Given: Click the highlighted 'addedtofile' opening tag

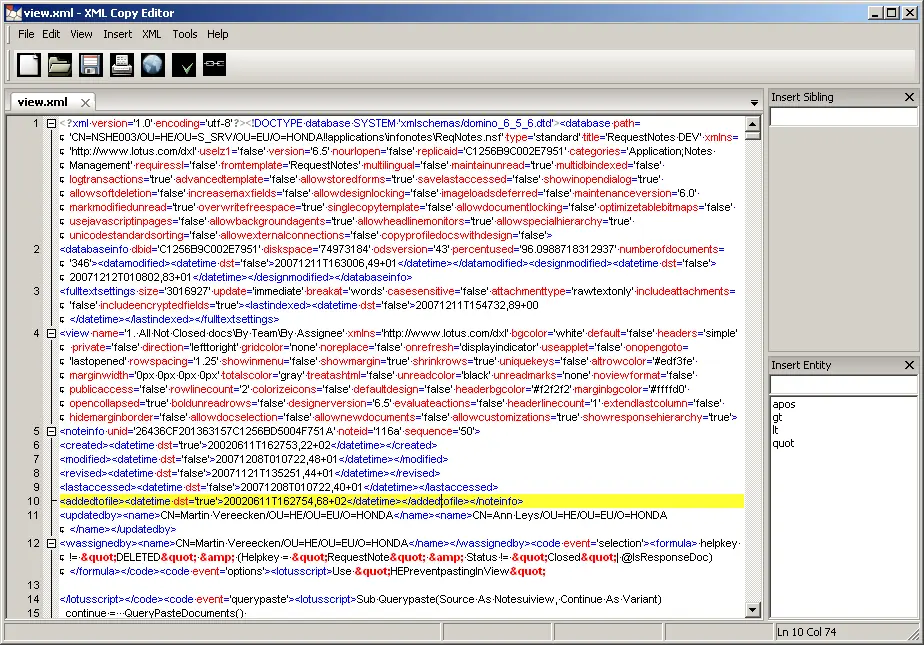Looking at the screenshot, I should (x=93, y=502).
